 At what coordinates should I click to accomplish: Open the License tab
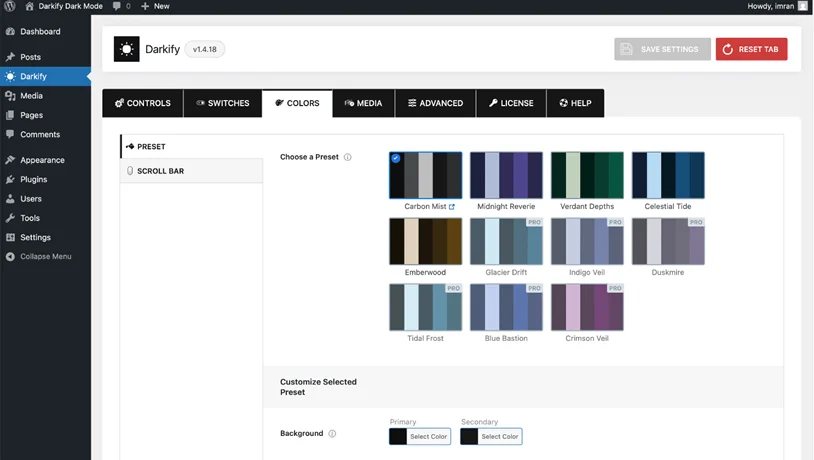pos(511,103)
